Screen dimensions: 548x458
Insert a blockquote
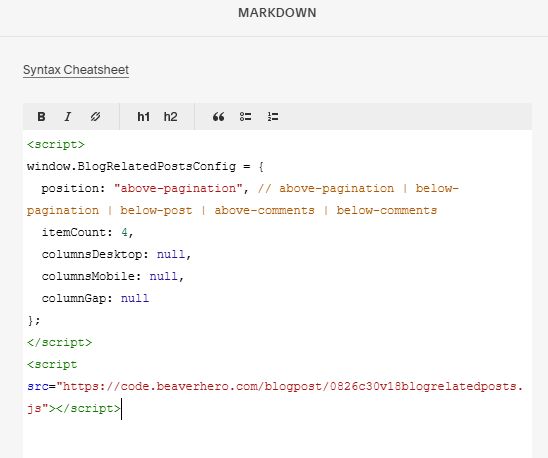pyautogui.click(x=218, y=117)
